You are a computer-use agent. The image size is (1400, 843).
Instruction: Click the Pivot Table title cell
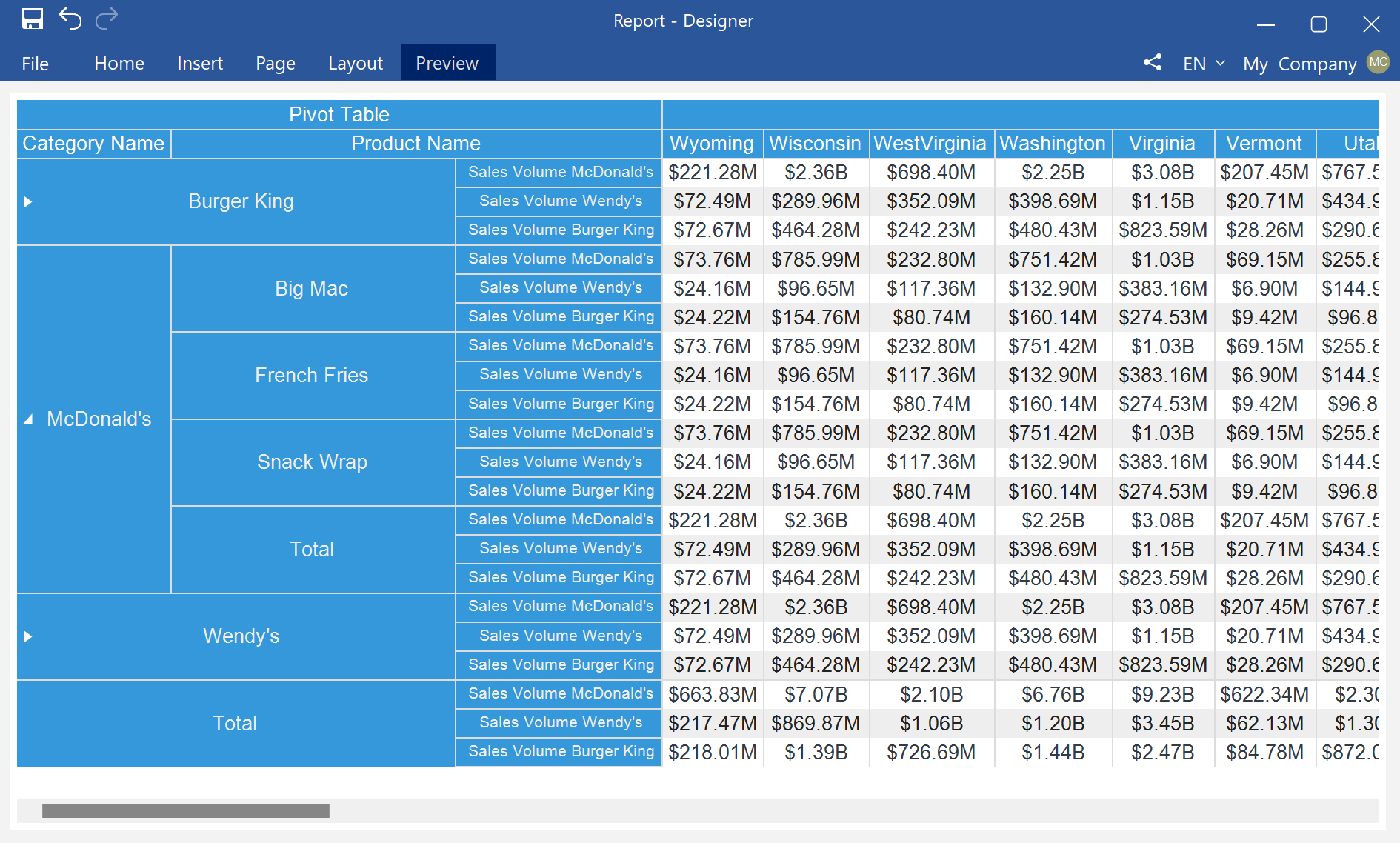pyautogui.click(x=339, y=115)
